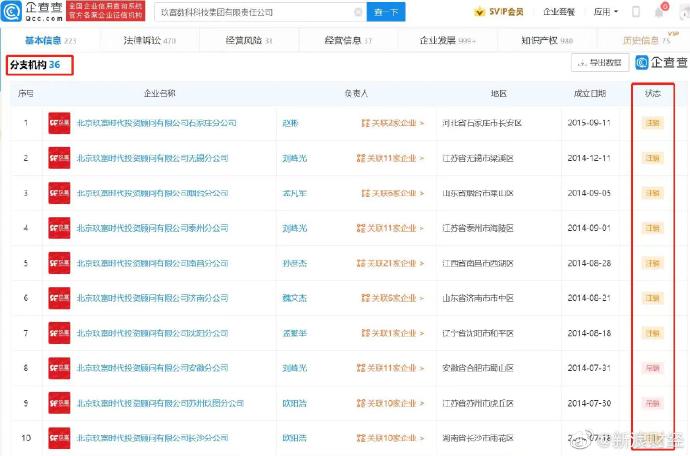Expand related companies for 石家庄分公司 row

(x=393, y=123)
